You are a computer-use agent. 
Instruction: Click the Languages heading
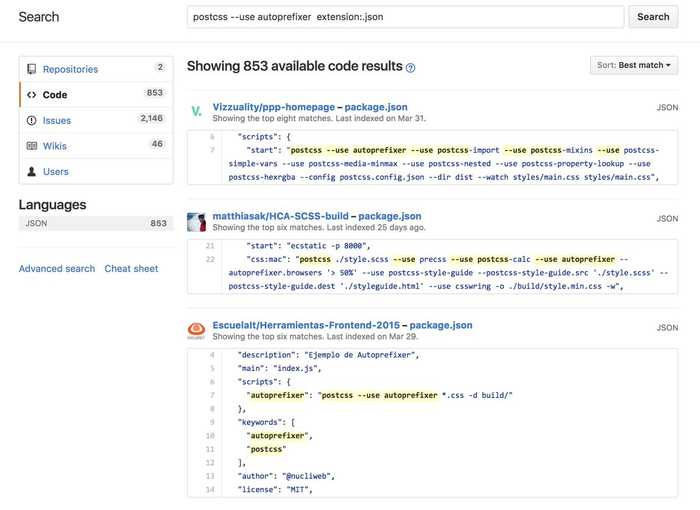click(x=53, y=205)
